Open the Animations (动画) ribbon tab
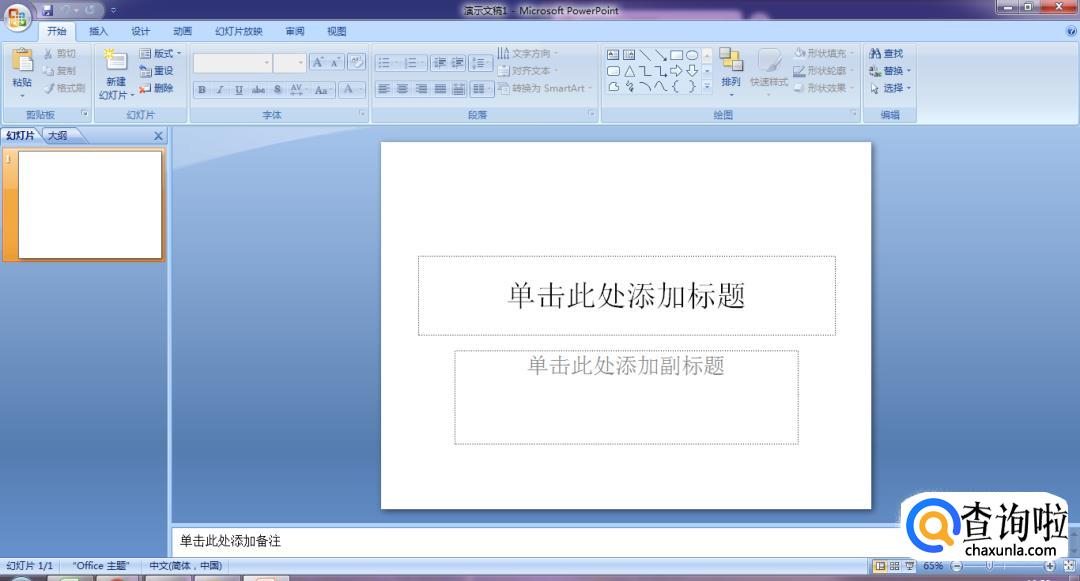This screenshot has width=1080, height=581. click(x=183, y=32)
